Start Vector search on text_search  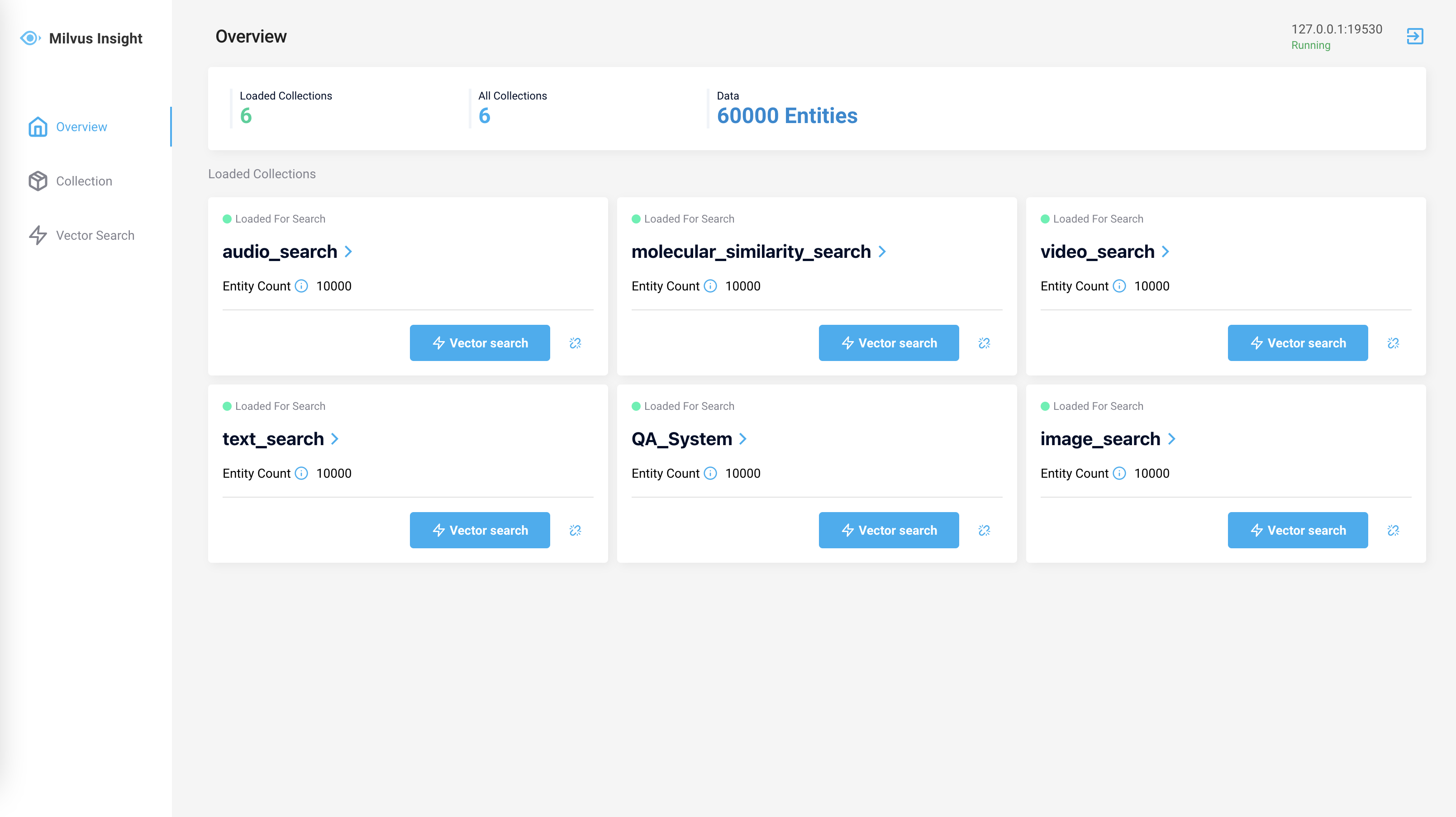click(x=480, y=530)
